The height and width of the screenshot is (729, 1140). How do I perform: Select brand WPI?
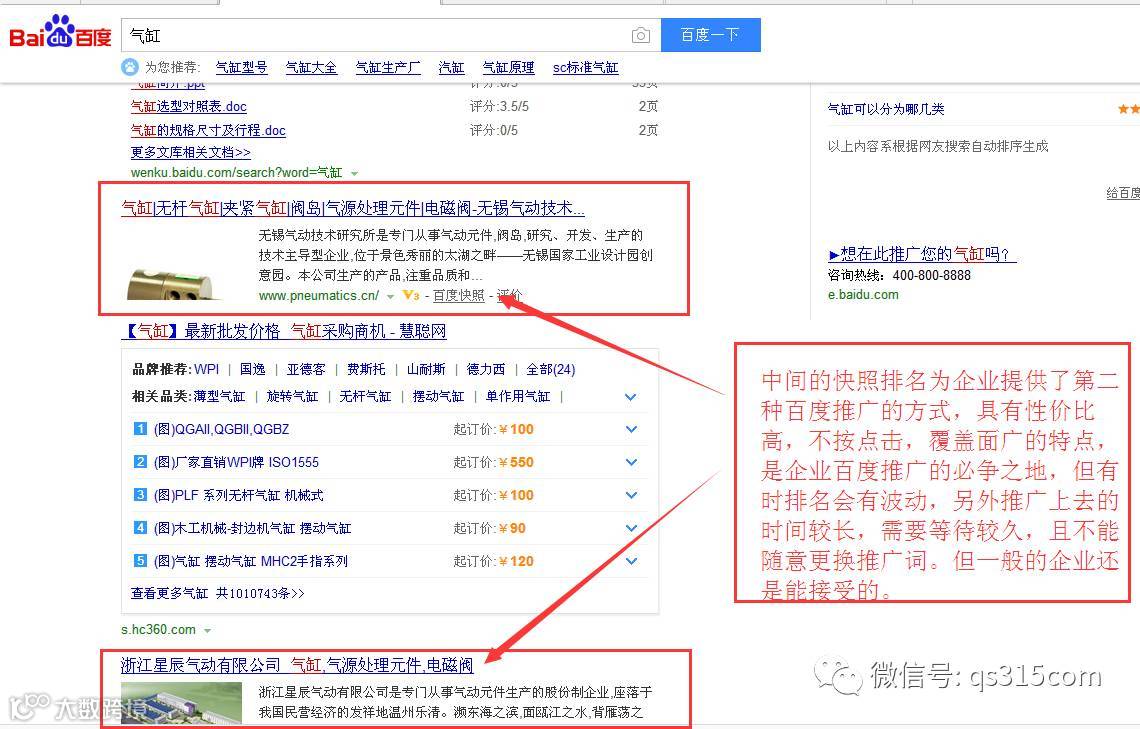click(x=206, y=369)
